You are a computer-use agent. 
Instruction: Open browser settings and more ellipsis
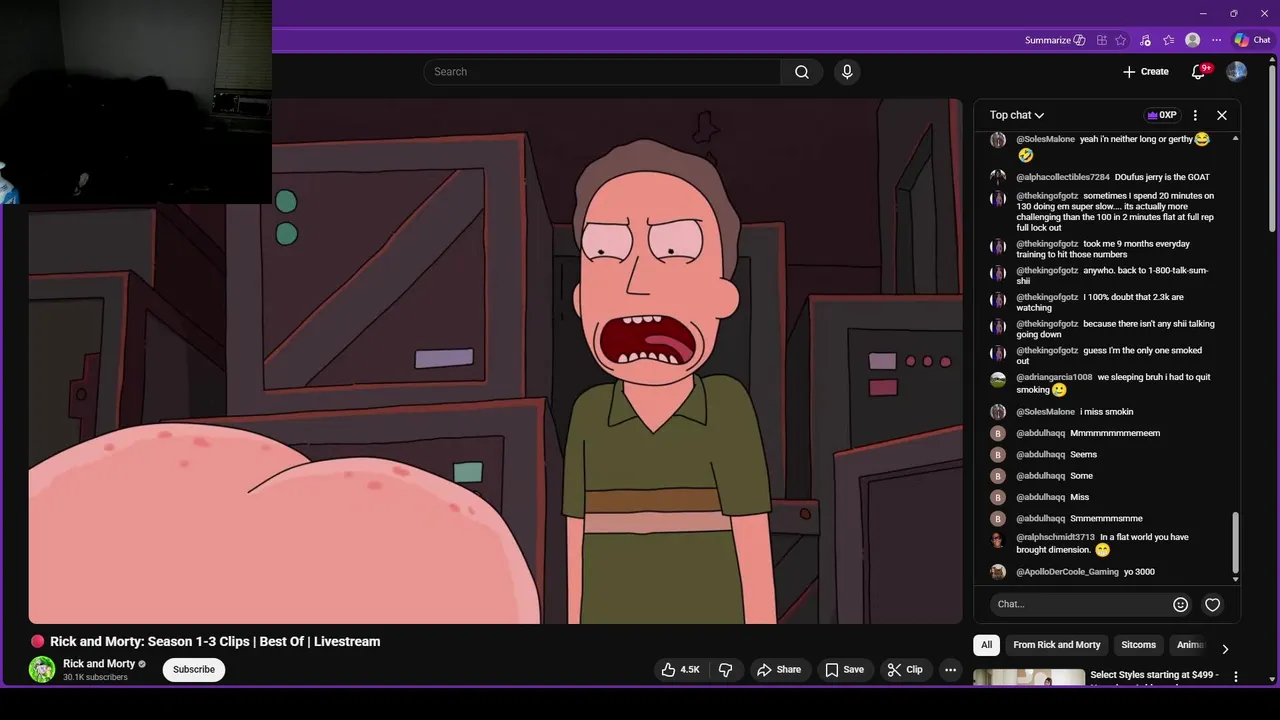click(x=1216, y=40)
